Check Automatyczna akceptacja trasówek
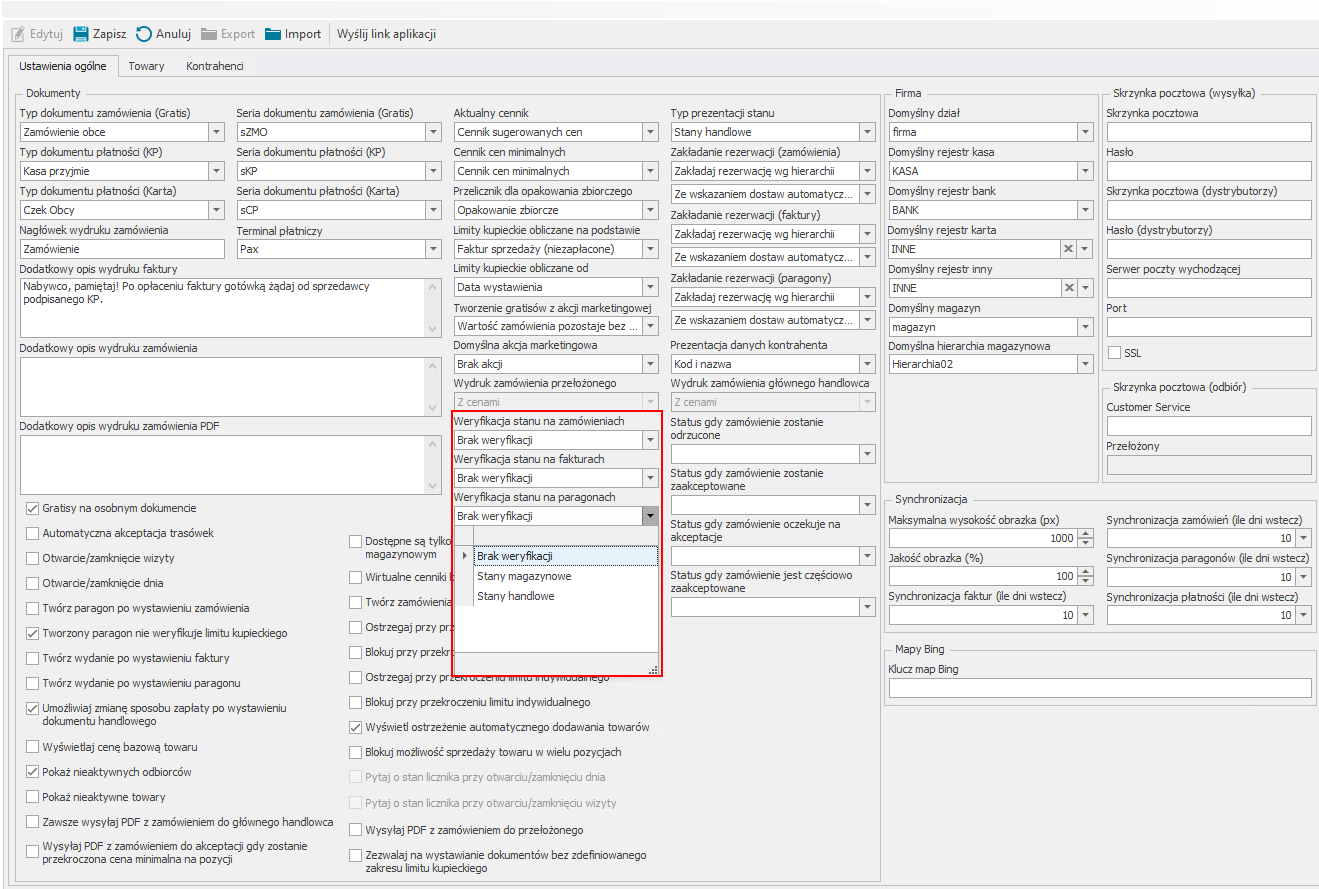 33,533
